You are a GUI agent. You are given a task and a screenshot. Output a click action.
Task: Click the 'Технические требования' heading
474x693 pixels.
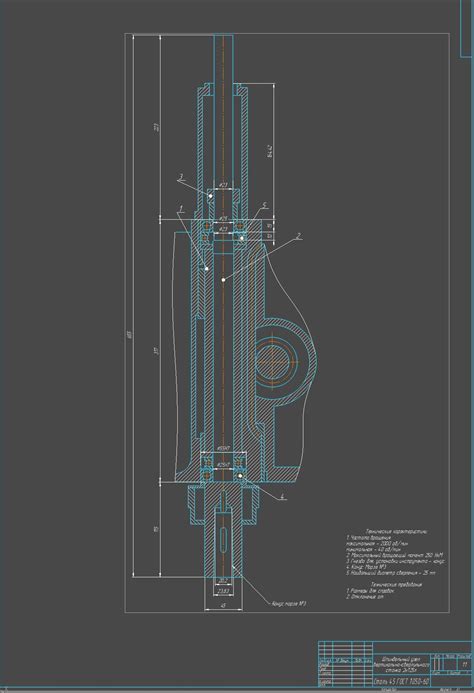[396, 584]
